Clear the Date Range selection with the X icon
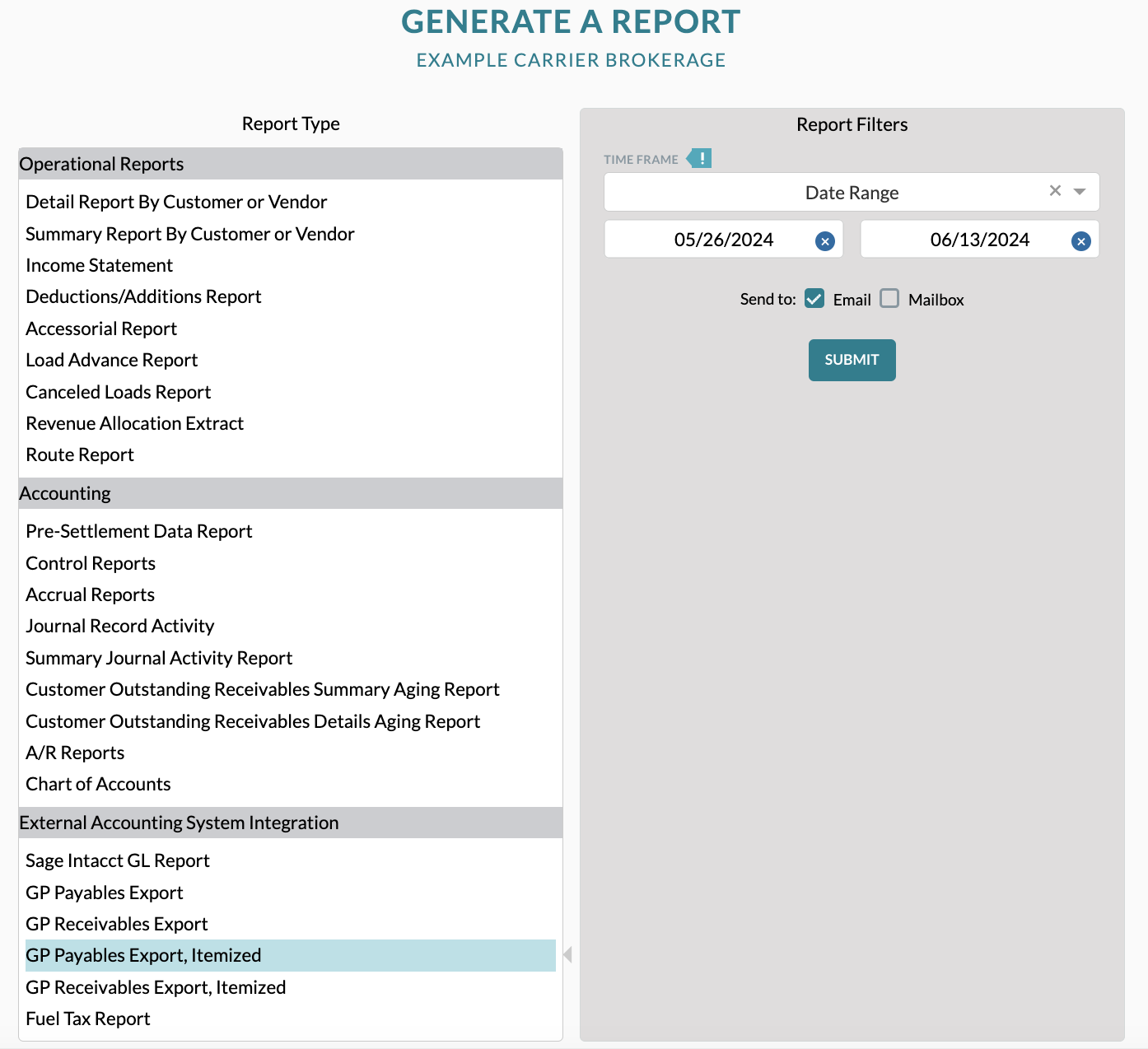 click(1055, 191)
